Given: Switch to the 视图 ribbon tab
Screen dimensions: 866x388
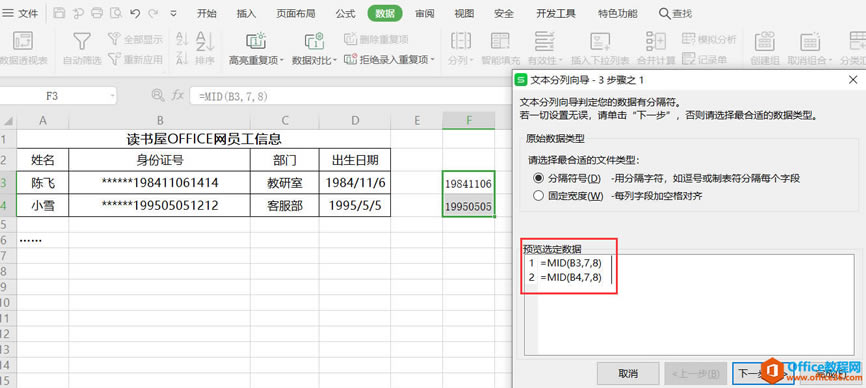Looking at the screenshot, I should pyautogui.click(x=464, y=14).
